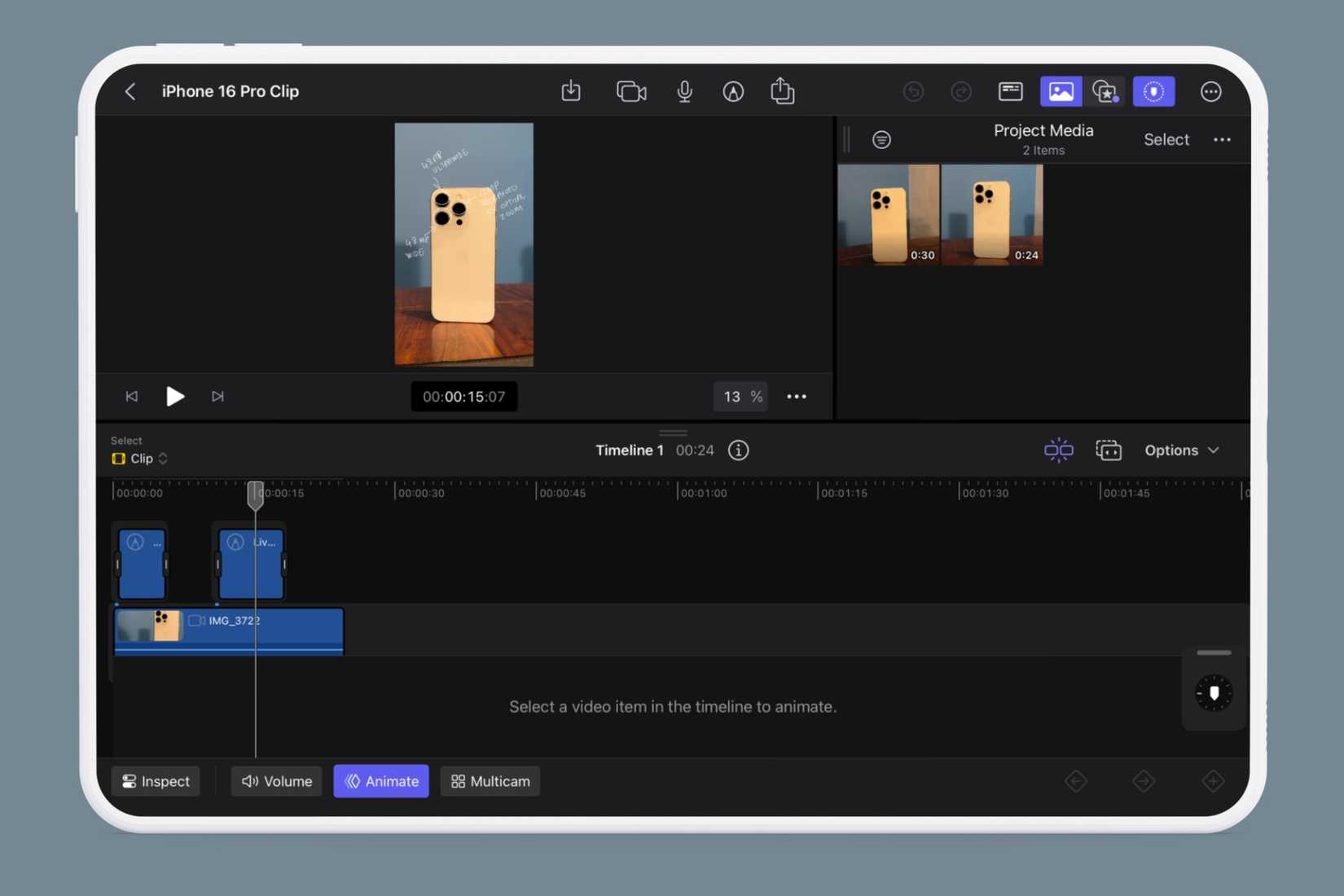Tap the 13% viewer zoom control
Screen dimensions: 1344x896
740,397
